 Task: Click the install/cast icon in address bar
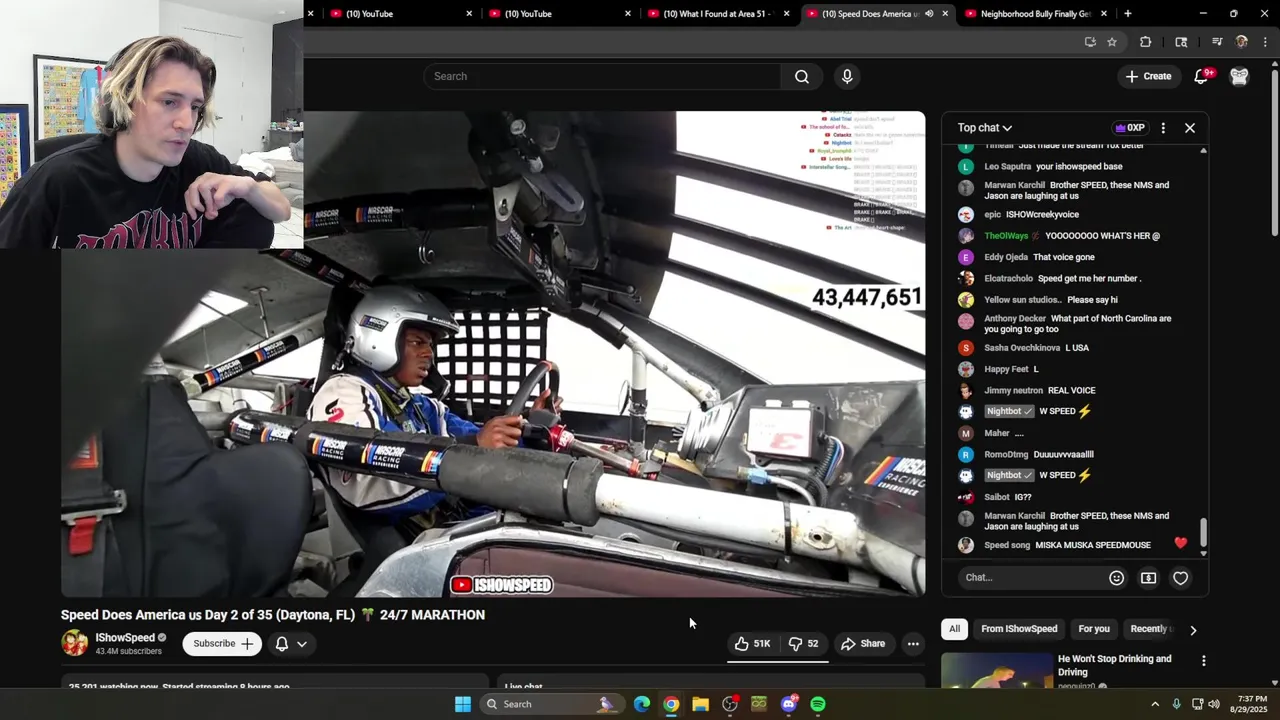point(1090,42)
